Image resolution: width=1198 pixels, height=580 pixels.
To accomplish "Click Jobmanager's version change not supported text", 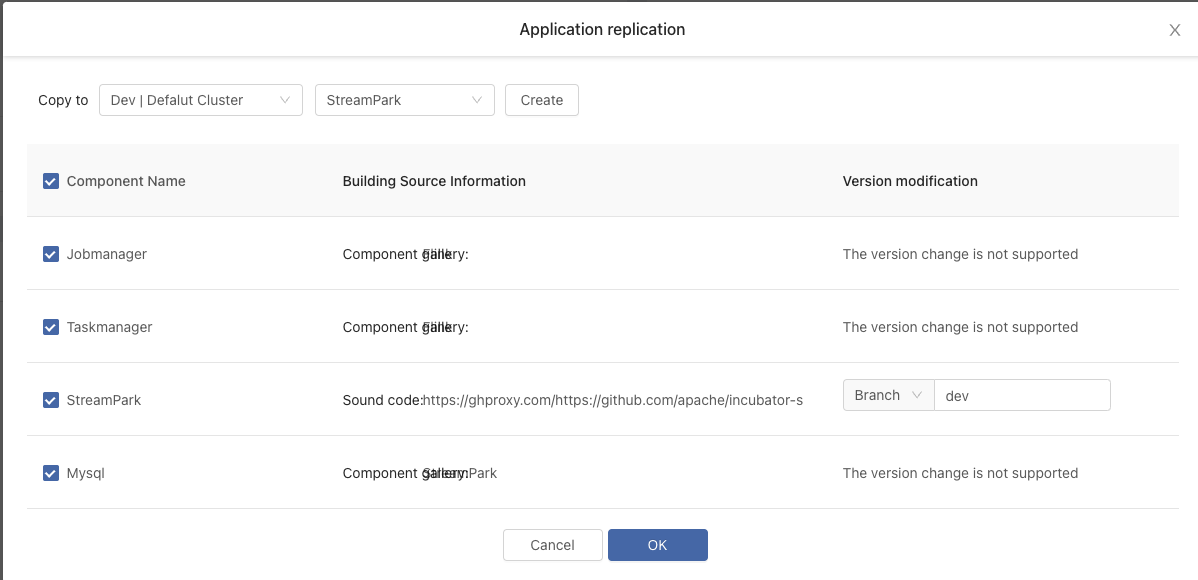I will [960, 254].
